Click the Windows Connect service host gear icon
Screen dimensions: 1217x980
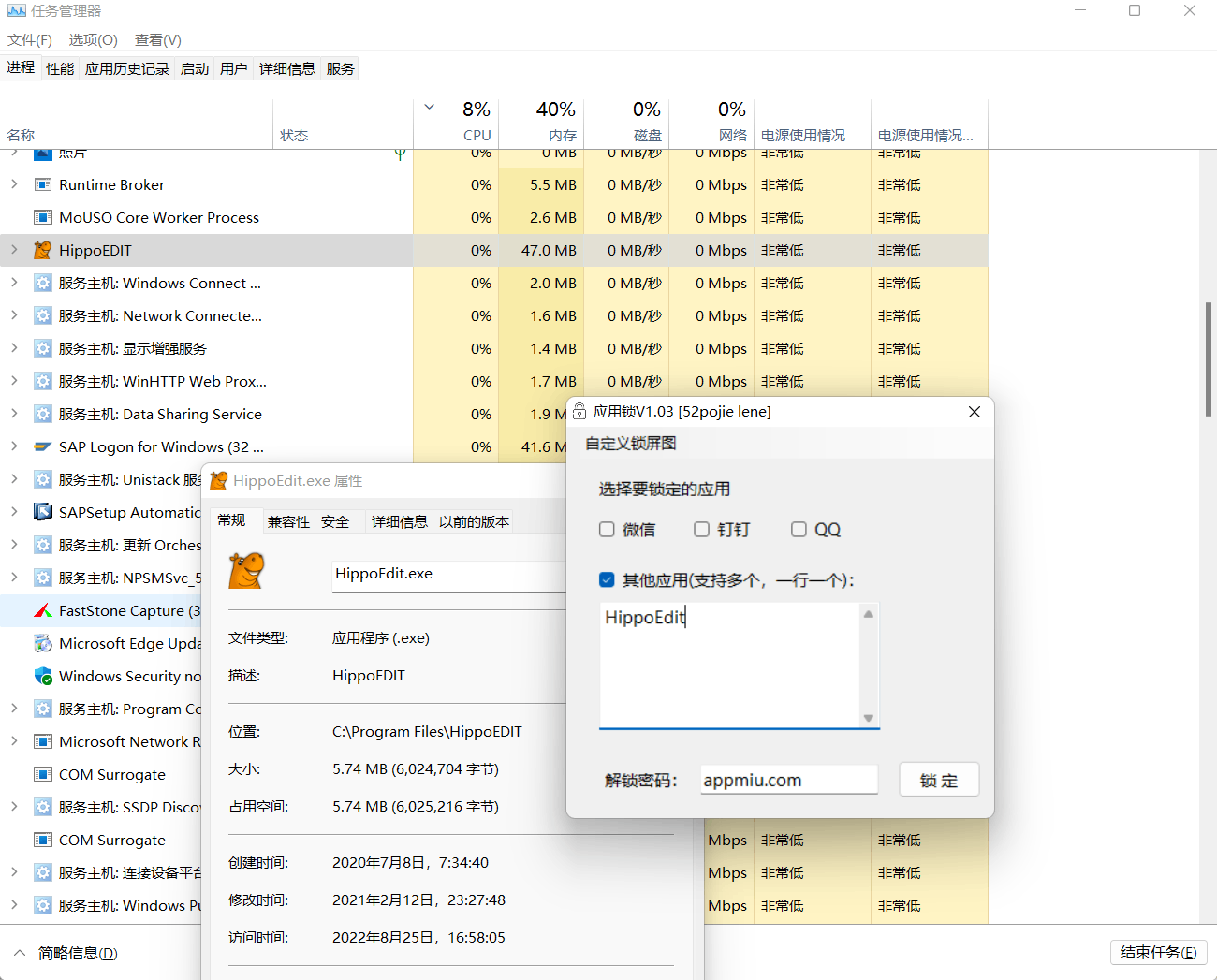coord(42,283)
